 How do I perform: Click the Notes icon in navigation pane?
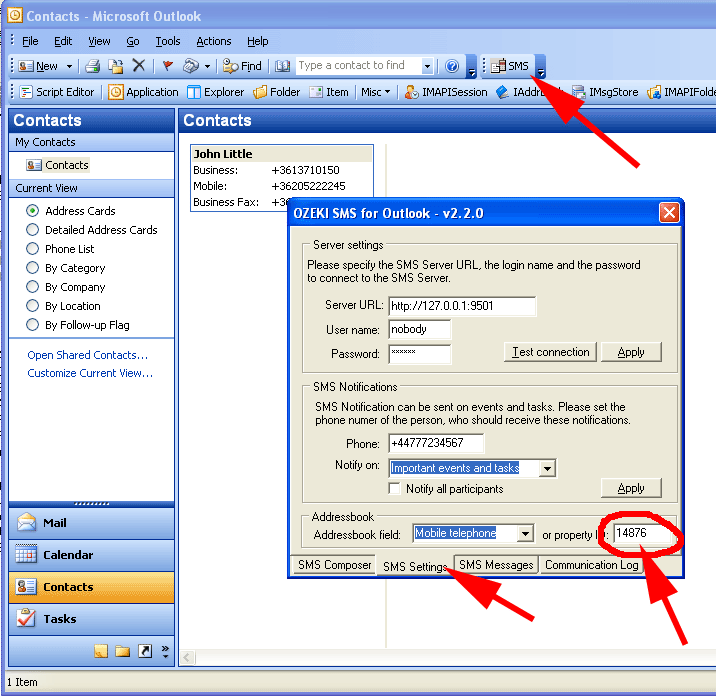(101, 651)
